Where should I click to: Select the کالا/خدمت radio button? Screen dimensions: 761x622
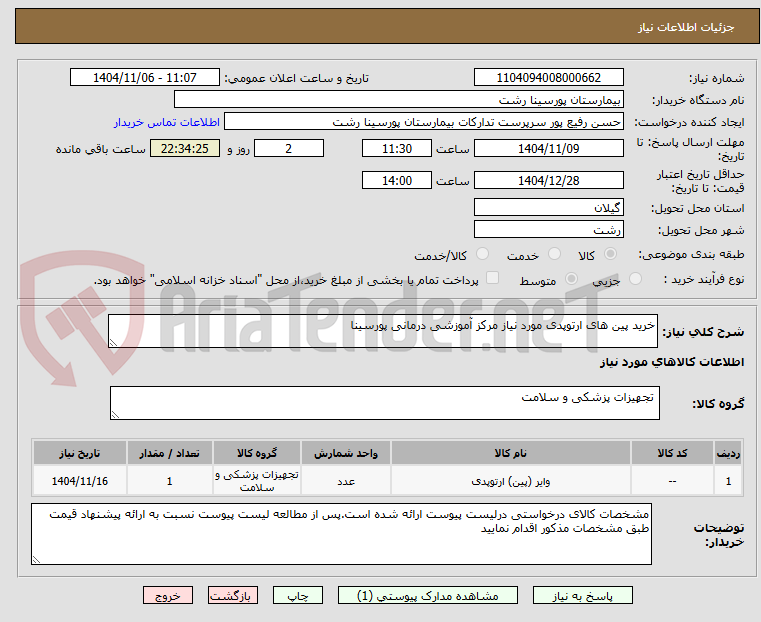482,254
